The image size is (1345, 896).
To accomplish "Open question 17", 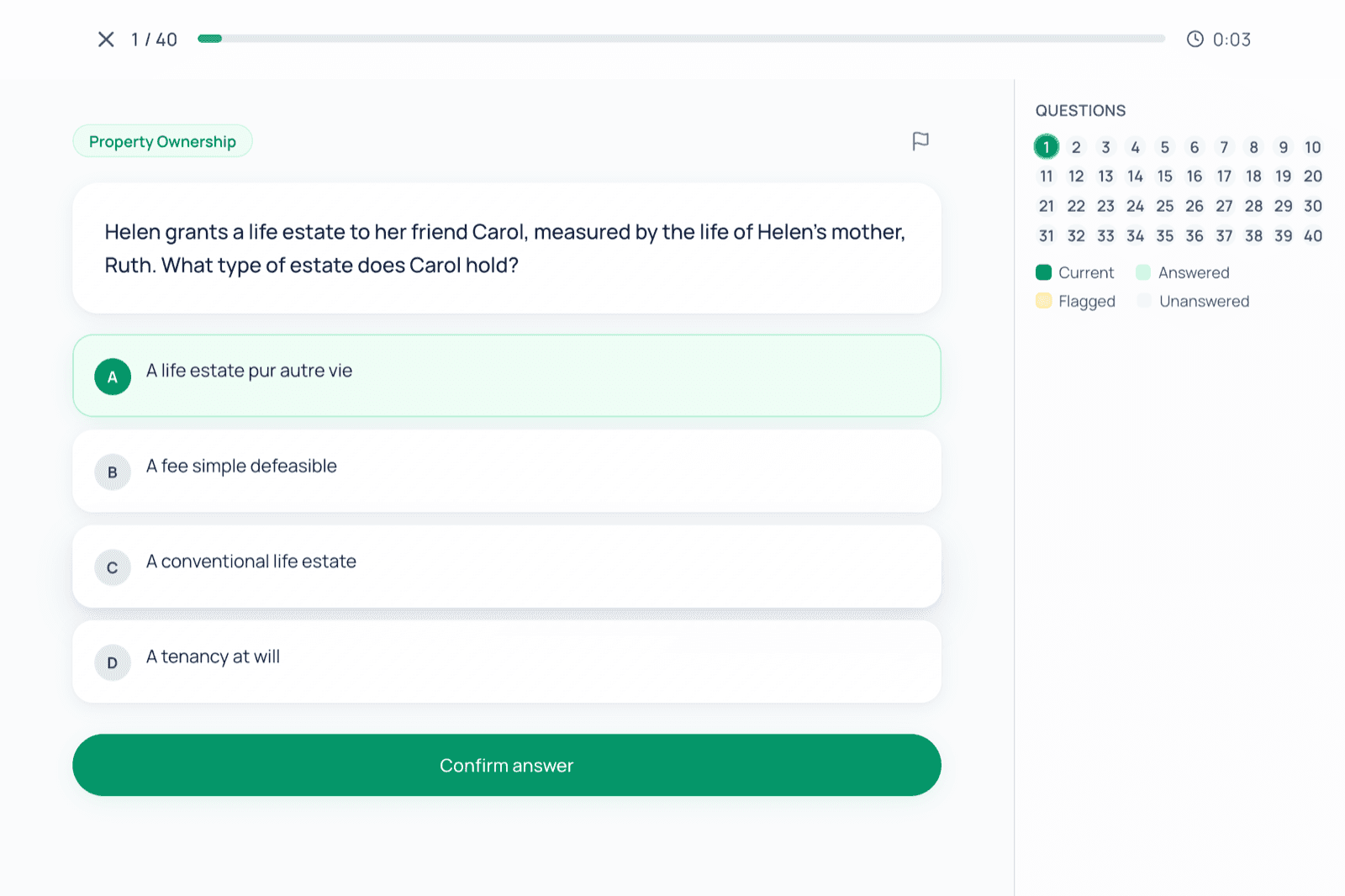I will point(1224,177).
